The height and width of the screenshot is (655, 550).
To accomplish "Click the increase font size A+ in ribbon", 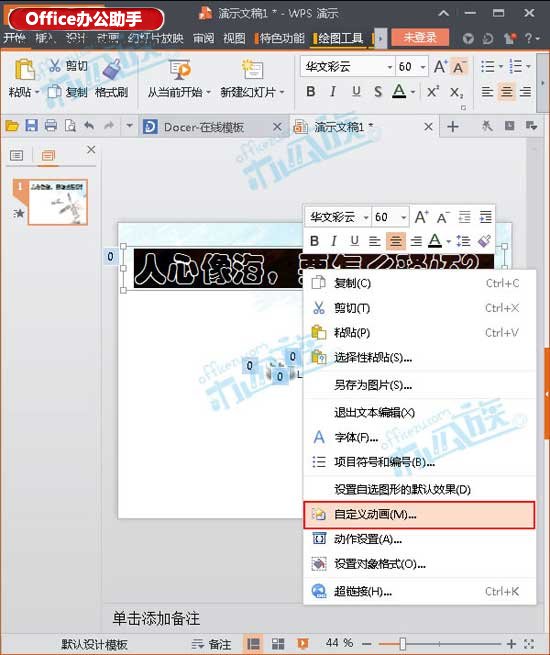I will click(x=440, y=67).
